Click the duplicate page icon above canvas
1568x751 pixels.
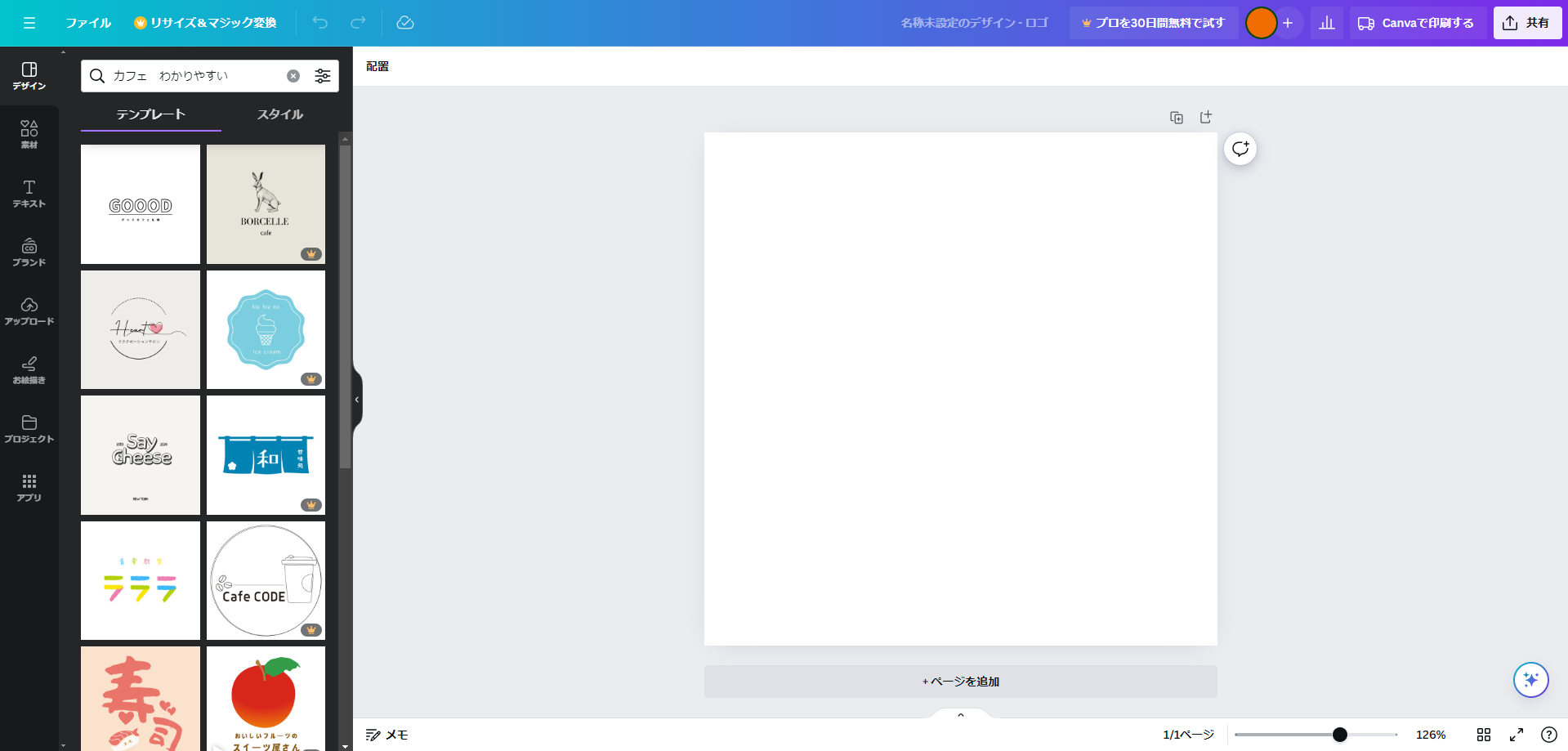[1177, 117]
